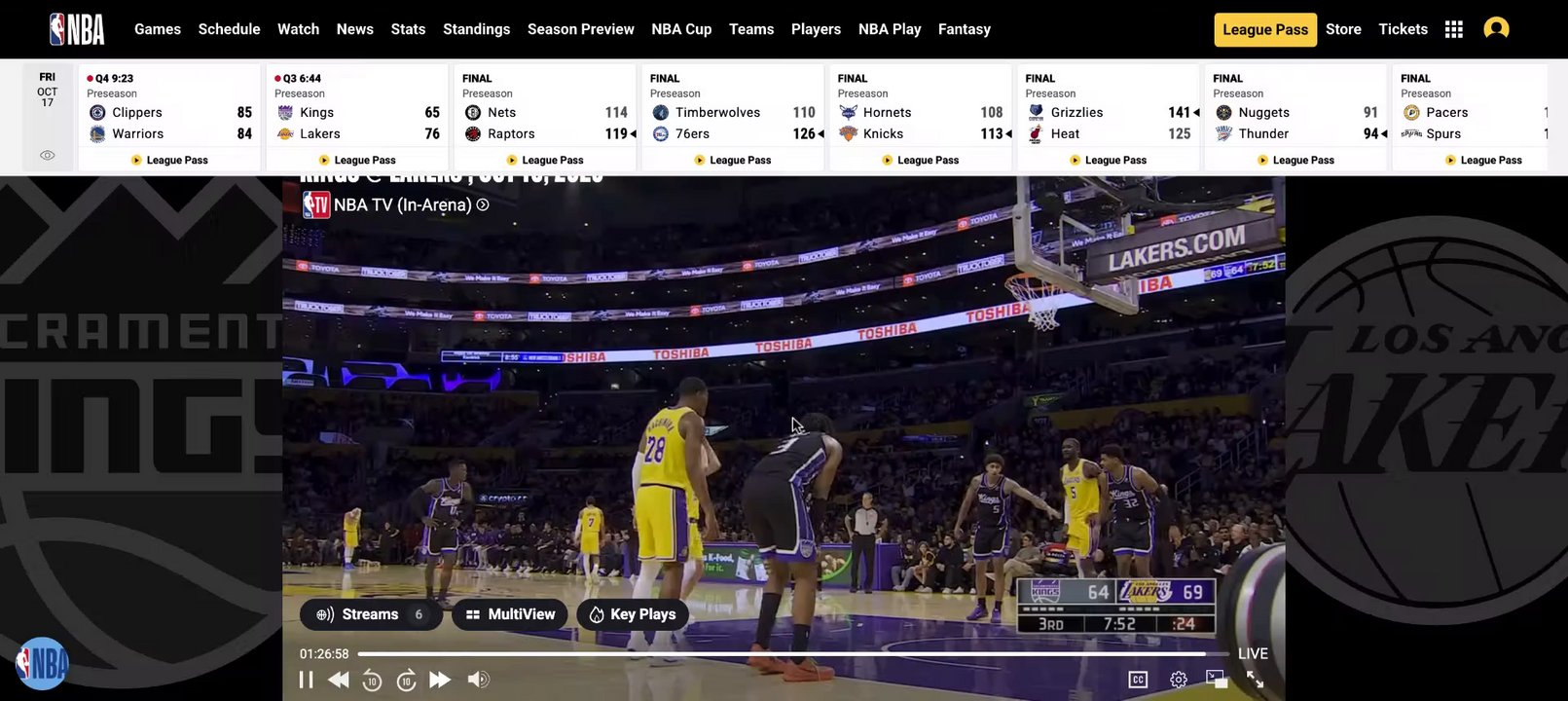
Task: Click the Warriors team logo
Action: tap(97, 134)
